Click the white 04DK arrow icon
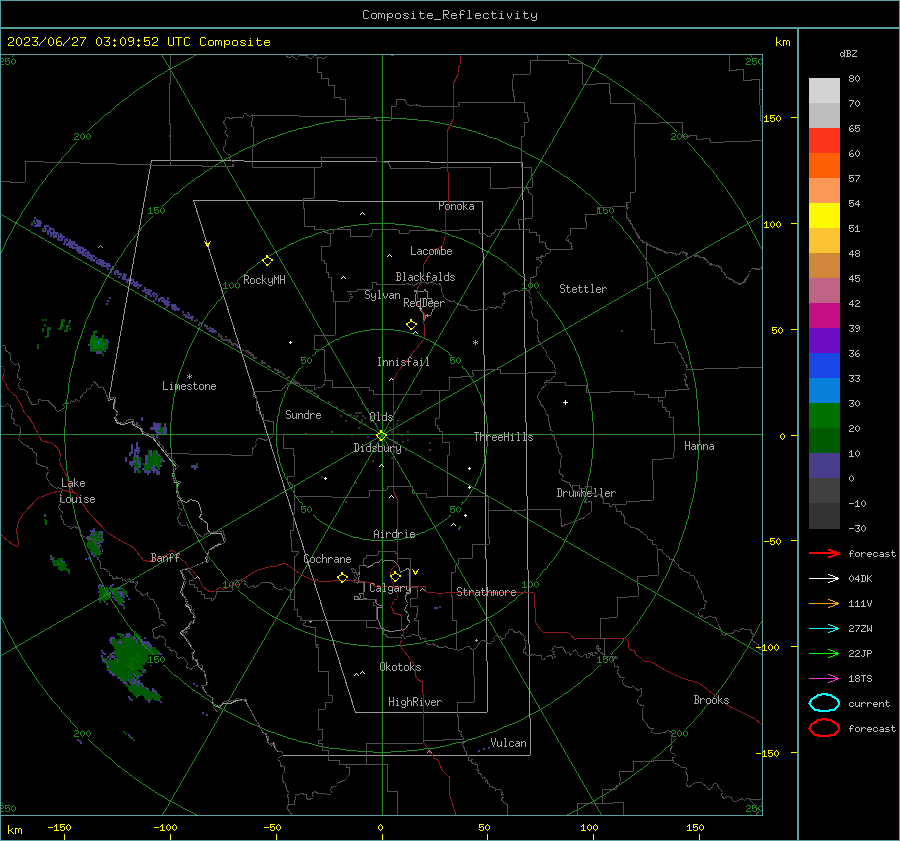This screenshot has height=841, width=900. click(x=824, y=579)
